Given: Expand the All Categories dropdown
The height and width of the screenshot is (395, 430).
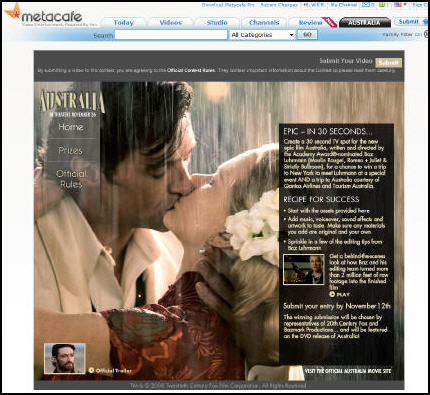Looking at the screenshot, I should tap(262, 35).
